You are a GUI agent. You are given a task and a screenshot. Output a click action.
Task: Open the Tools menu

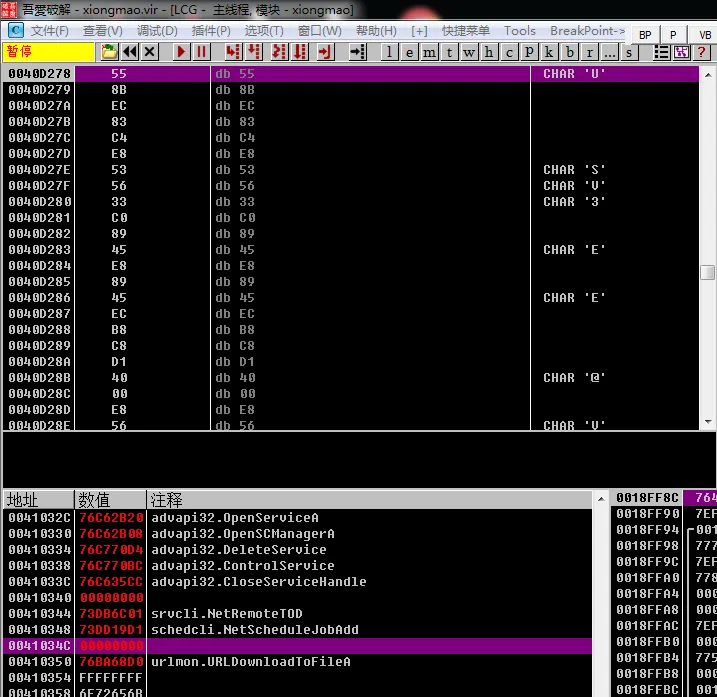point(520,31)
